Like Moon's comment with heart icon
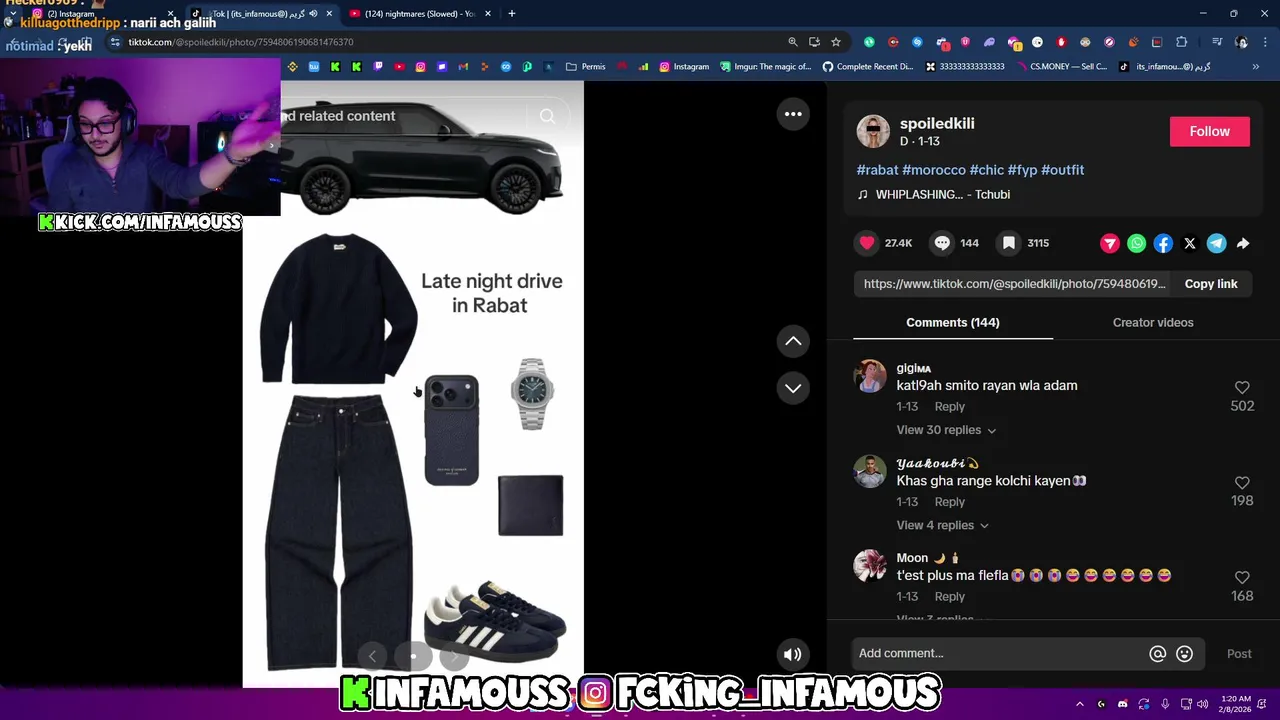Image resolution: width=1280 pixels, height=720 pixels. click(1242, 577)
